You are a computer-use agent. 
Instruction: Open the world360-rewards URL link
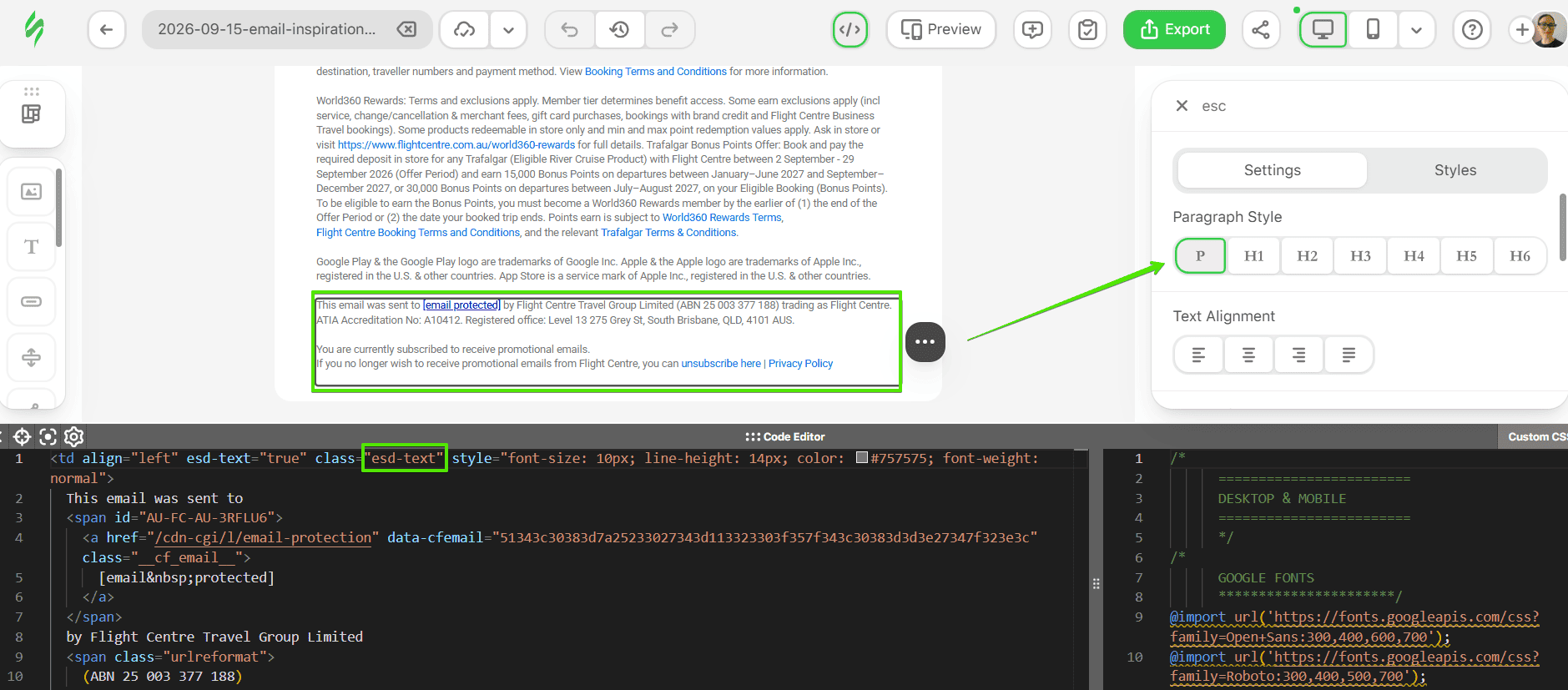pos(456,145)
